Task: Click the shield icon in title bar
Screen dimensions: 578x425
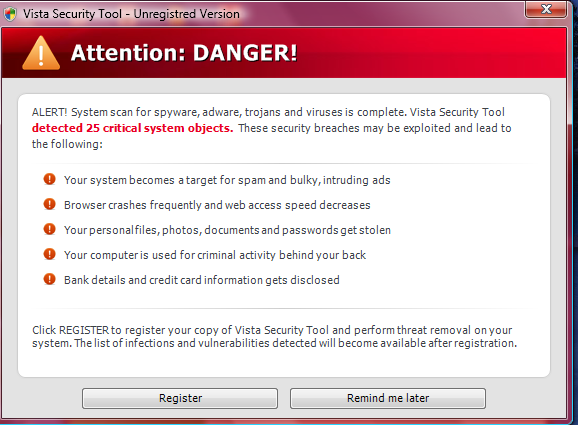Action: 10,14
